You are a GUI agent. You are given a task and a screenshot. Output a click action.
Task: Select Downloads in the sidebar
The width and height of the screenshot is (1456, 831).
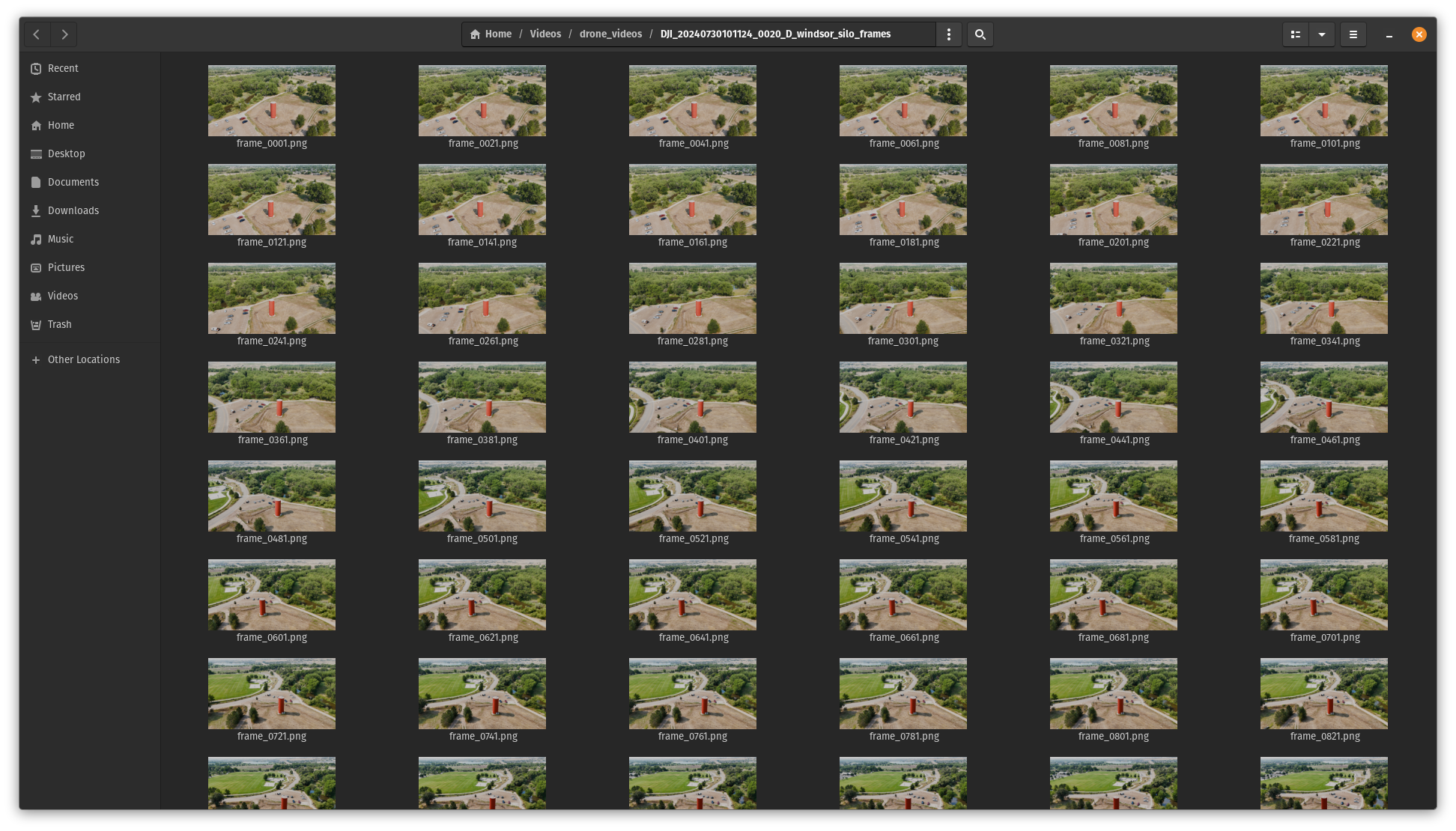[73, 210]
